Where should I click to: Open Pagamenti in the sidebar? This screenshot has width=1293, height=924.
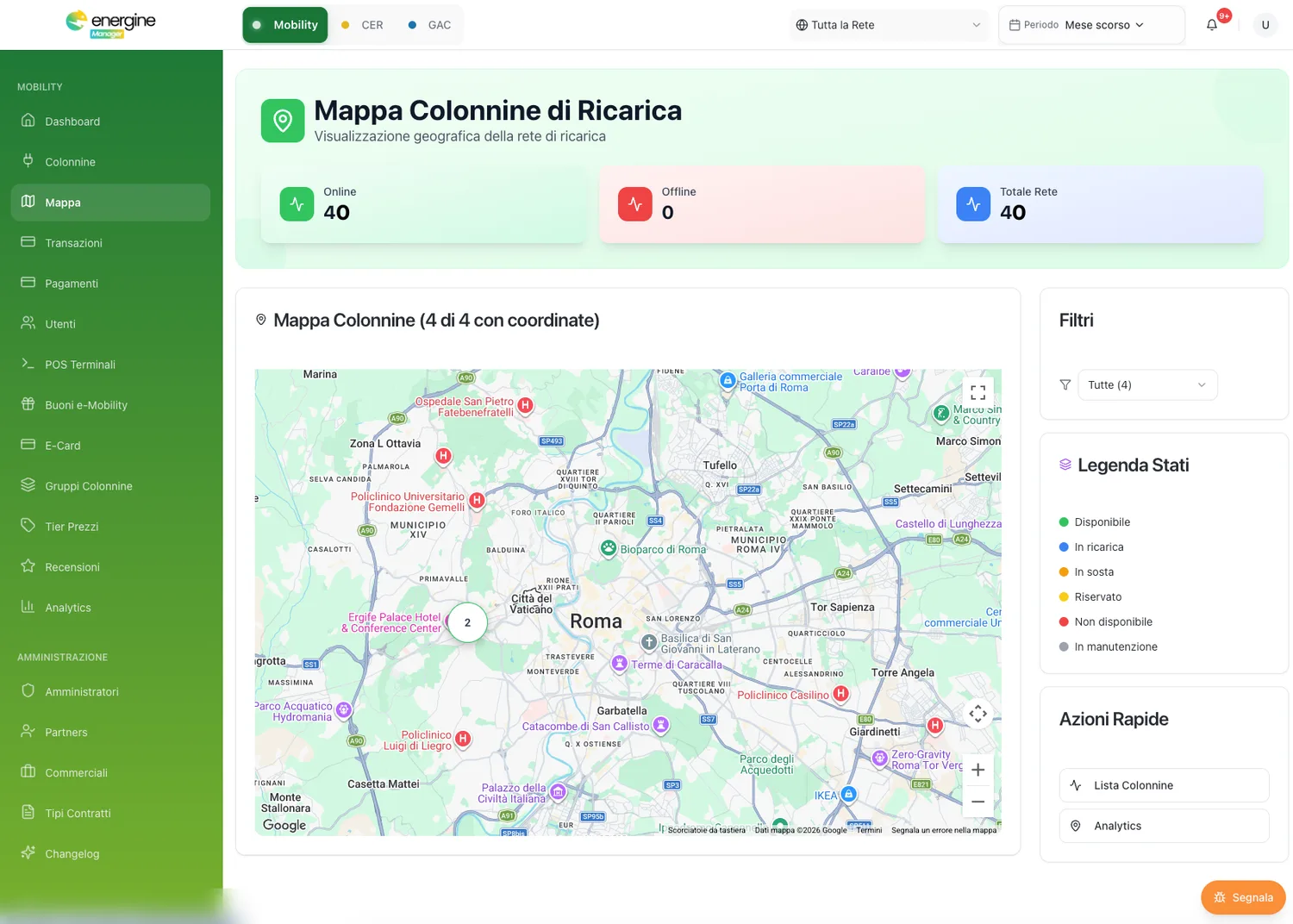110,284
